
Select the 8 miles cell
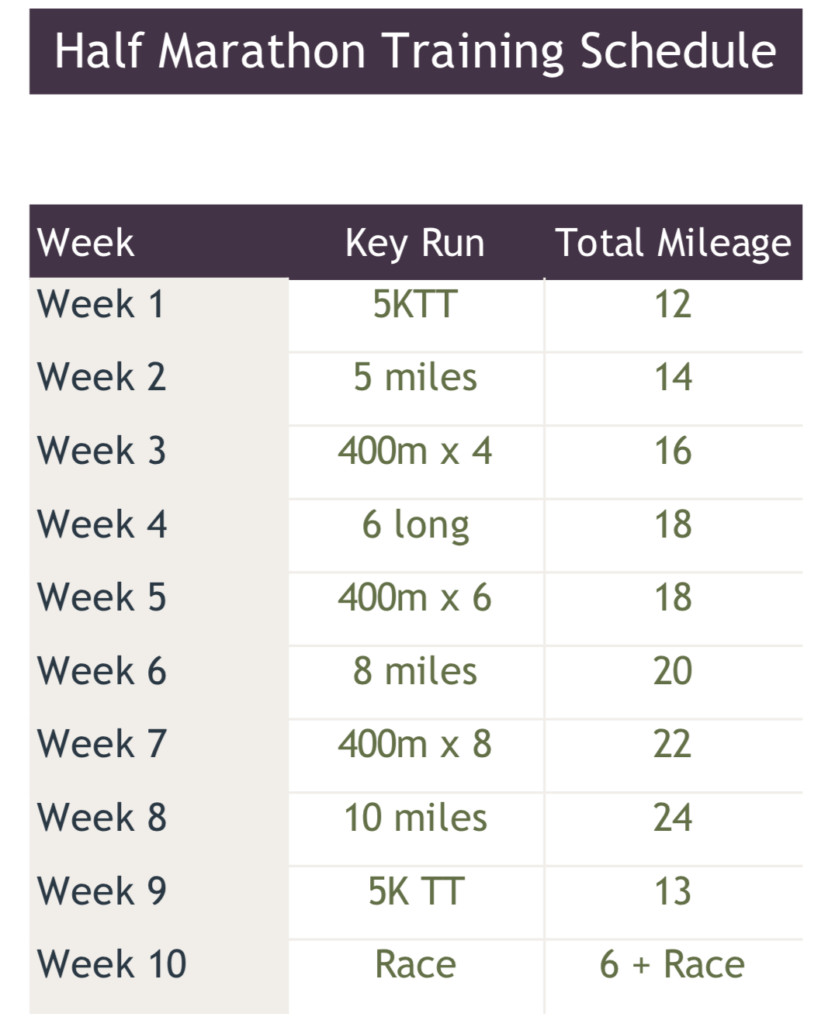pos(415,671)
